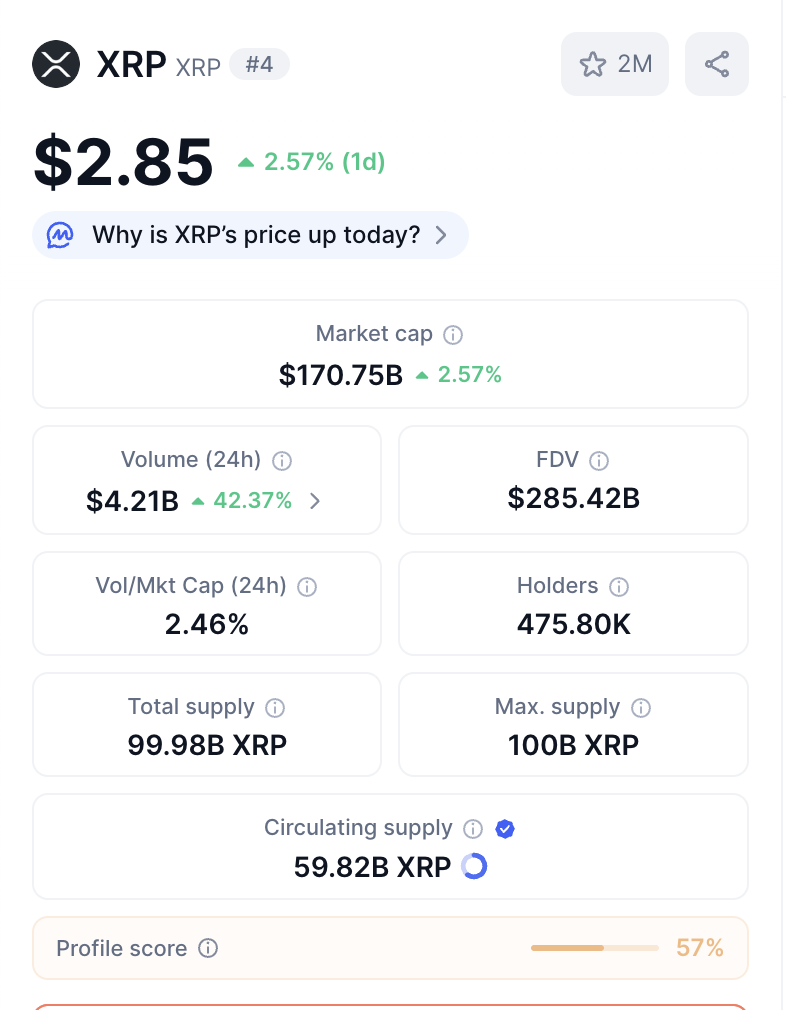The width and height of the screenshot is (786, 1010).
Task: Click the verified circulating supply badge
Action: (505, 829)
